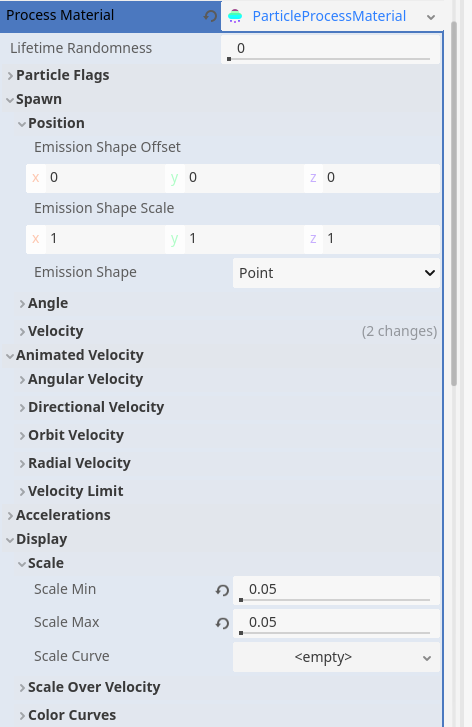472x727 pixels.
Task: Reset the Scale Min value with its revert icon
Action: point(222,590)
